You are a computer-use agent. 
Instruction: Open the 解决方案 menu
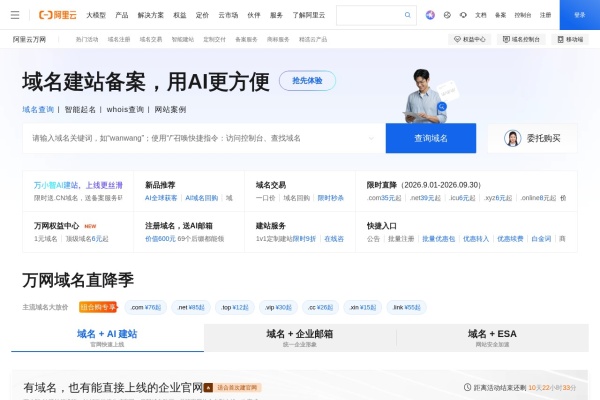[150, 15]
